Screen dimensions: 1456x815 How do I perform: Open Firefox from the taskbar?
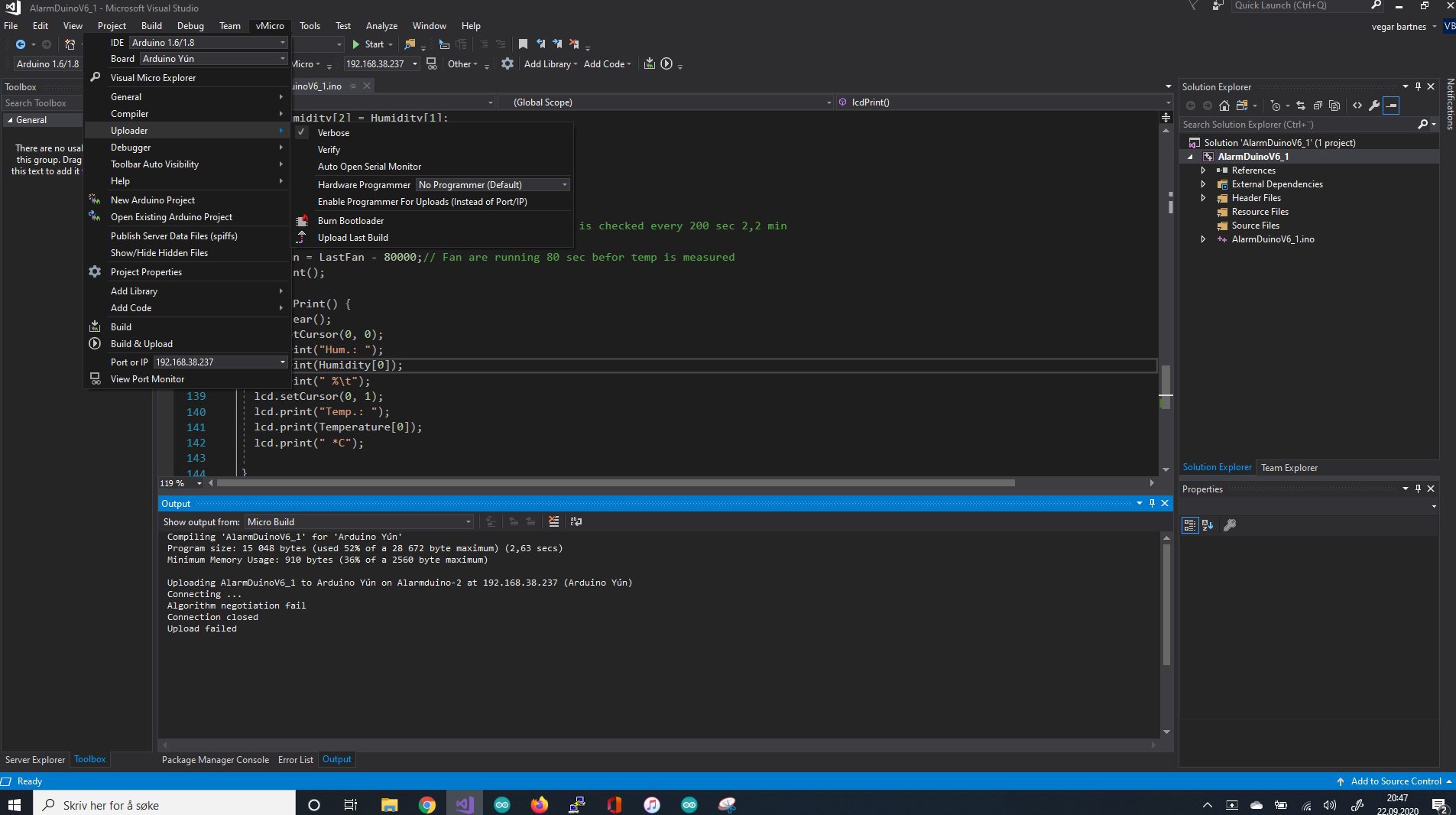(x=540, y=804)
